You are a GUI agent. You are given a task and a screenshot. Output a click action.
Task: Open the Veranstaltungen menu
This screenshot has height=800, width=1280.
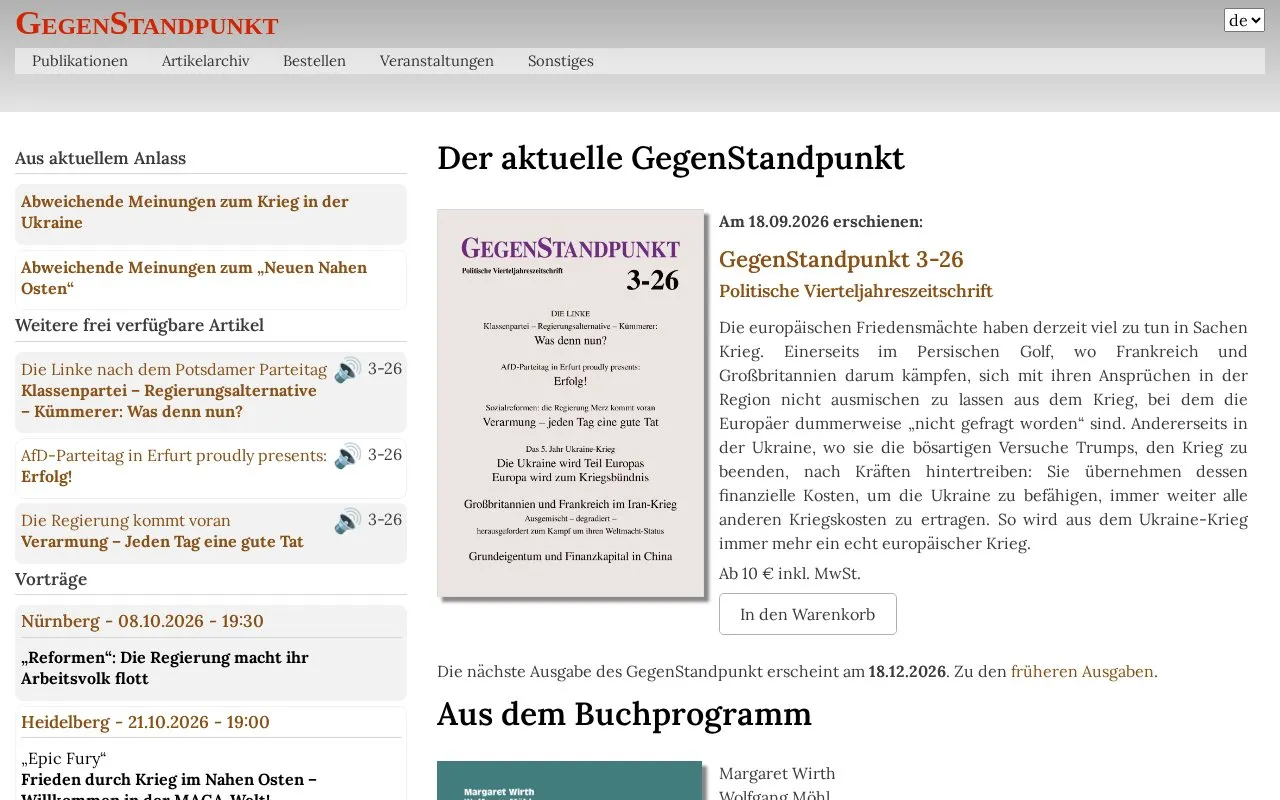coord(437,61)
